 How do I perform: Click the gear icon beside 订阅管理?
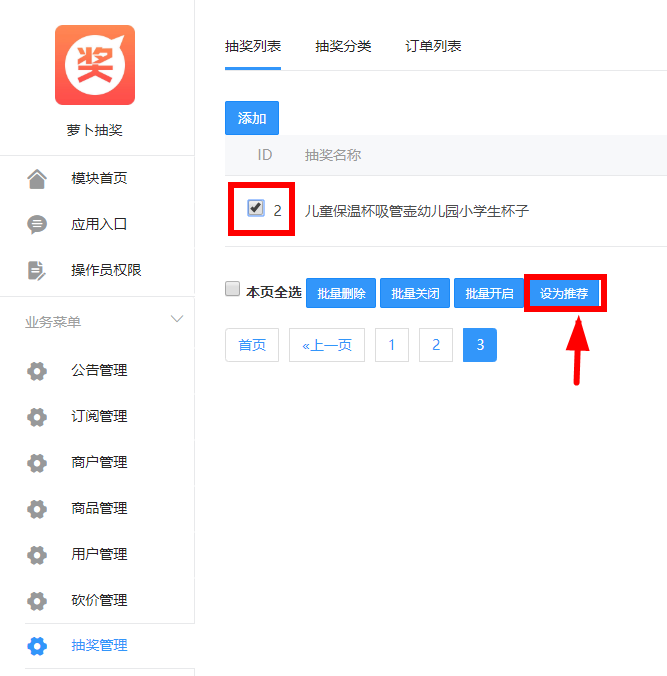(x=37, y=417)
